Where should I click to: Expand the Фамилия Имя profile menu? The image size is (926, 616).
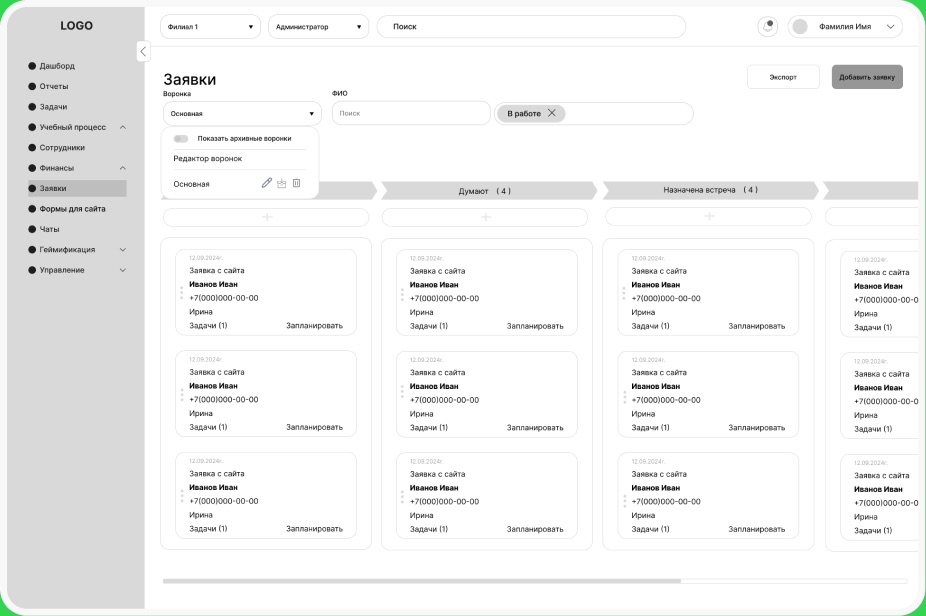point(890,27)
